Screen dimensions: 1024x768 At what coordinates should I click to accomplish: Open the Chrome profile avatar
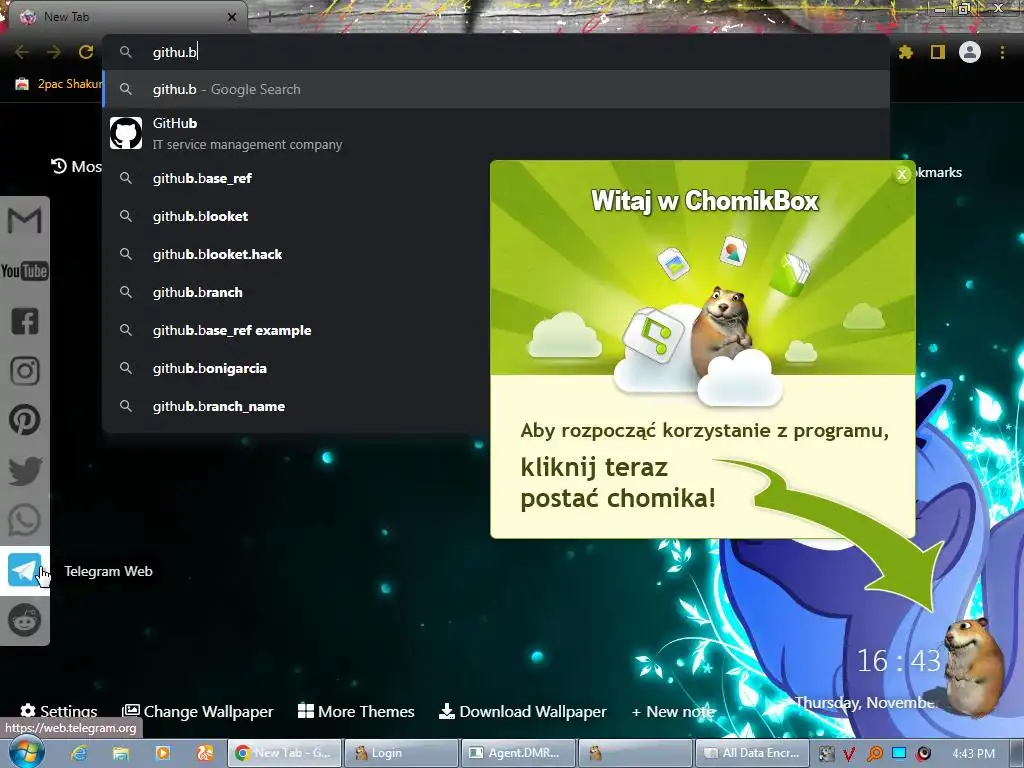tap(970, 52)
